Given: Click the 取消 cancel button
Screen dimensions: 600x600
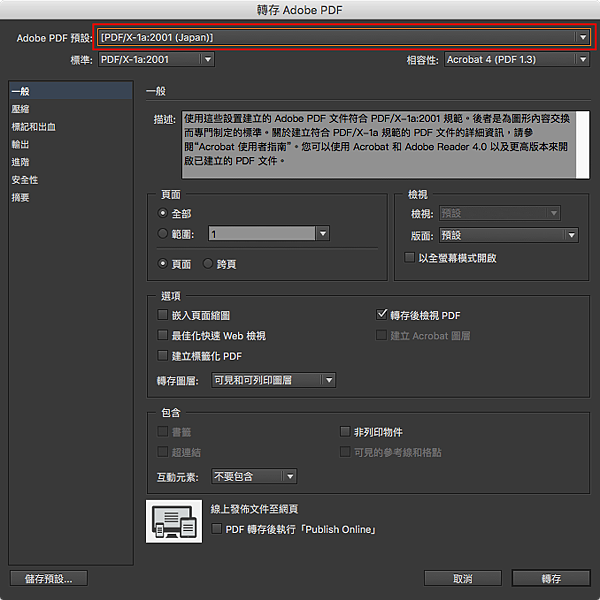Looking at the screenshot, I should (463, 578).
